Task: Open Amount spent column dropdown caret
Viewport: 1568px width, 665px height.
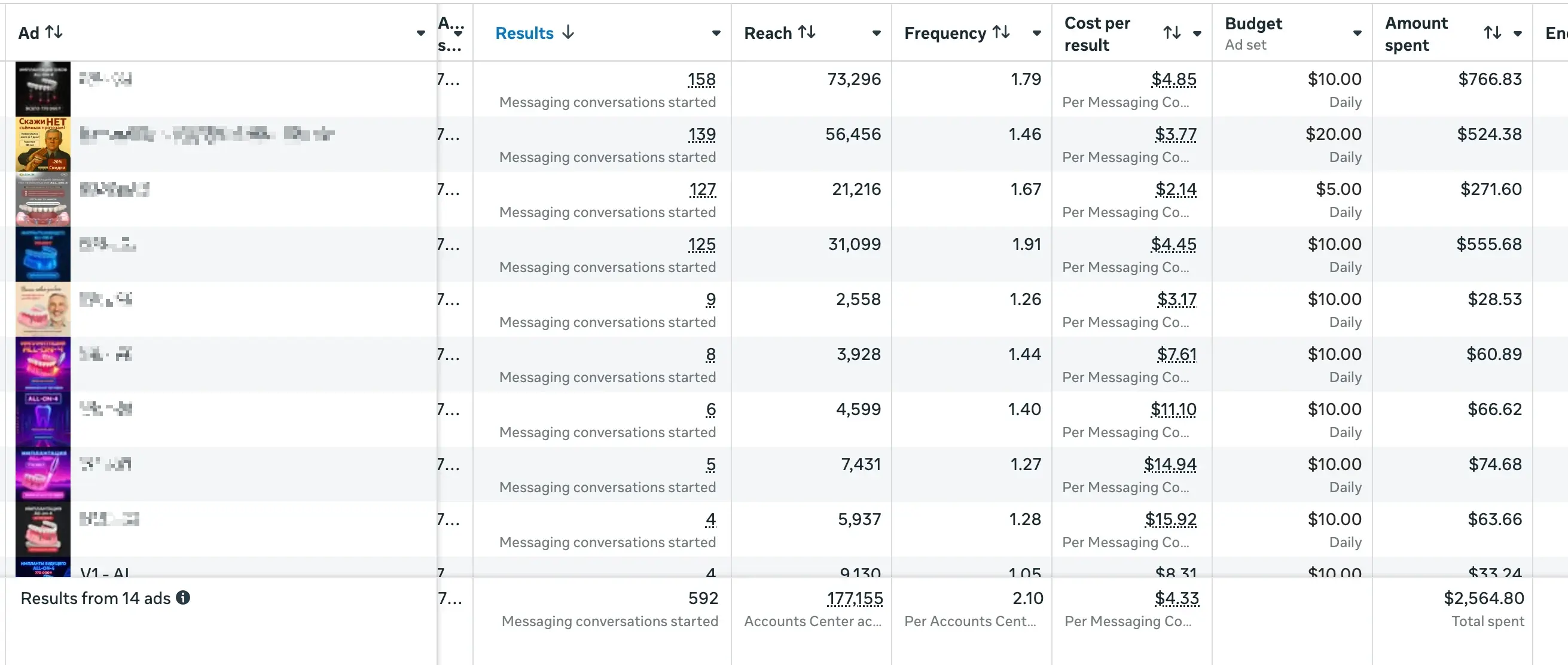Action: click(x=1518, y=33)
